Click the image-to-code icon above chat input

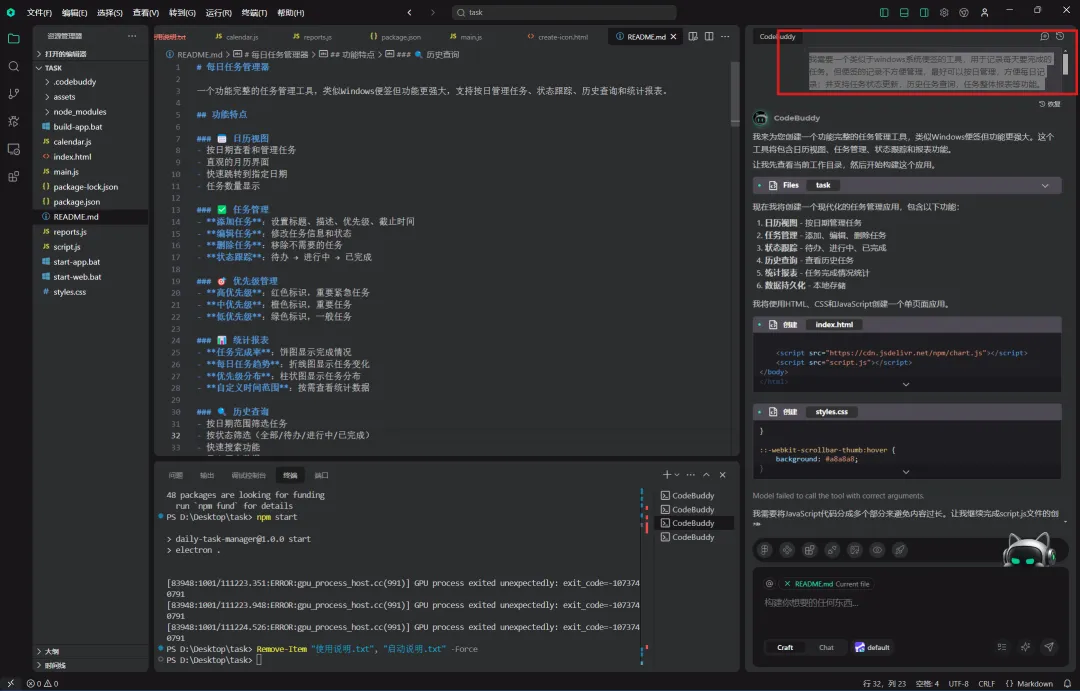855,550
